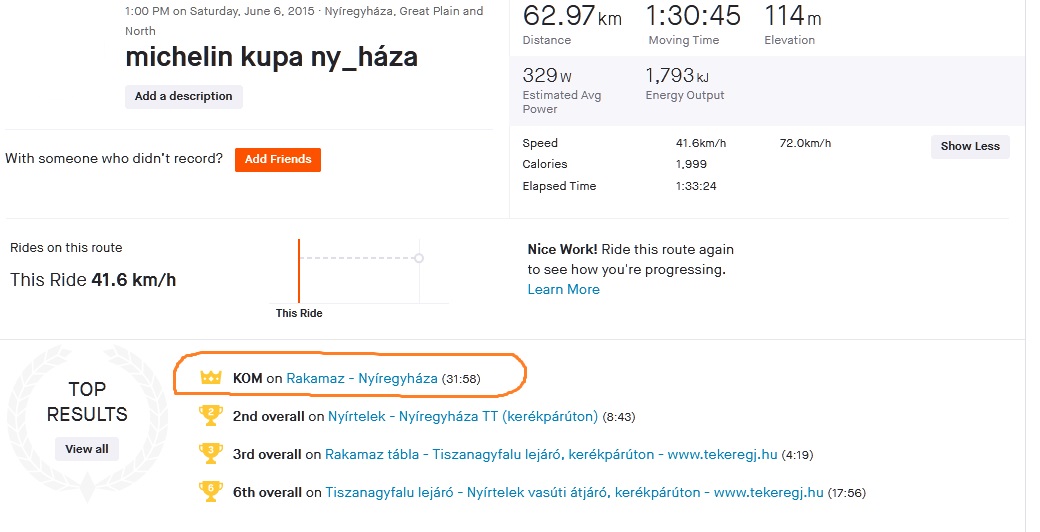Image resolution: width=1040 pixels, height=532 pixels.
Task: Click the orange This Ride bar in chart
Action: (x=298, y=270)
